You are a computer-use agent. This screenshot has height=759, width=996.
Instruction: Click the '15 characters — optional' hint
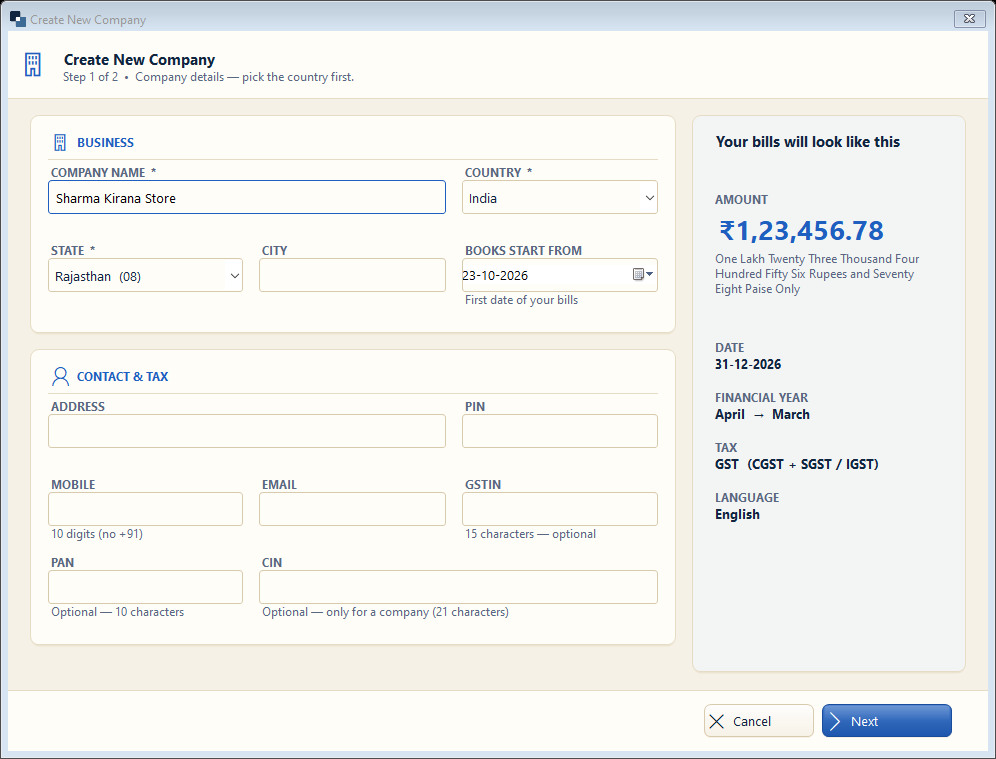coord(530,534)
